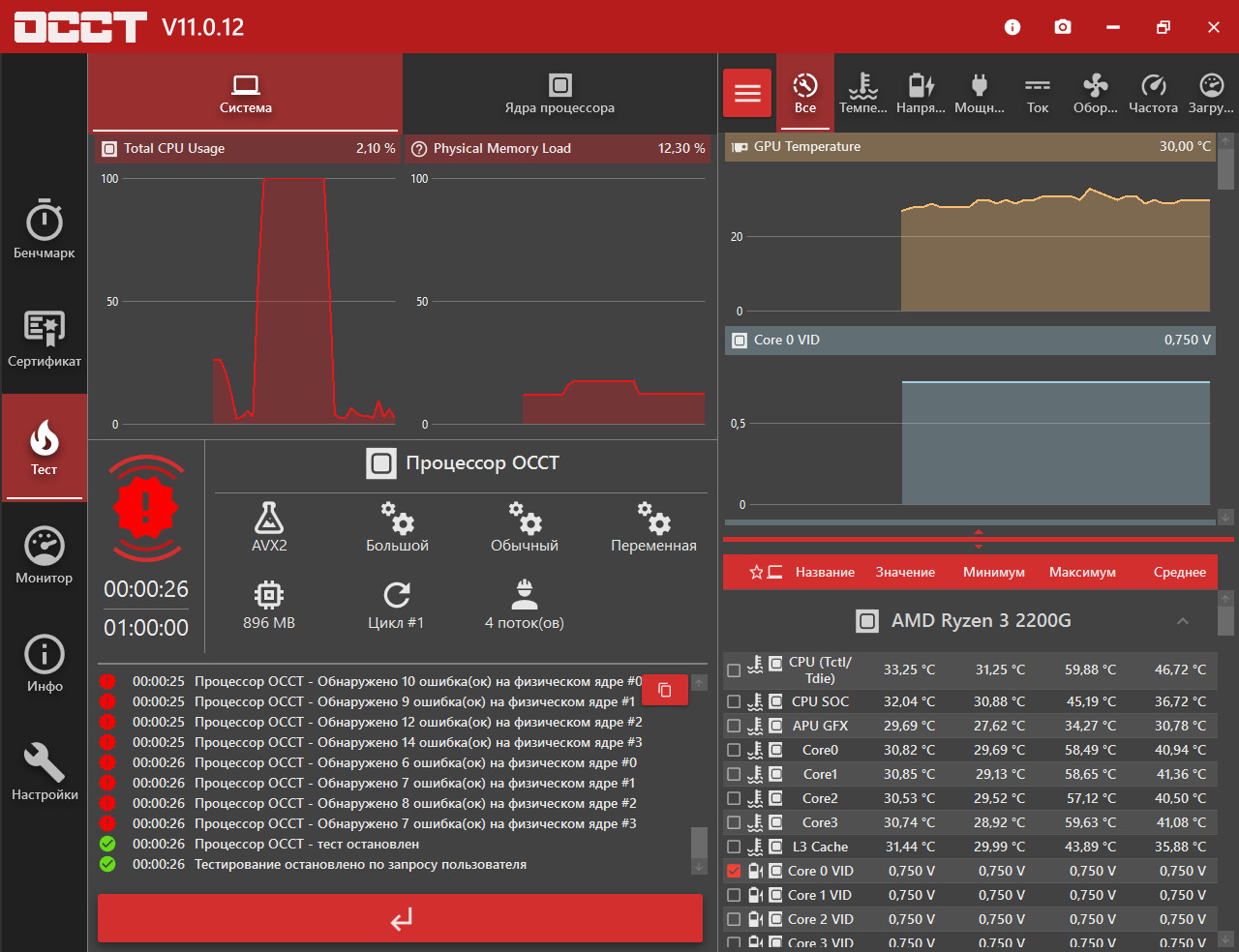The image size is (1239, 952).
Task: Tick the Core 1 VID checkbox
Action: (734, 895)
